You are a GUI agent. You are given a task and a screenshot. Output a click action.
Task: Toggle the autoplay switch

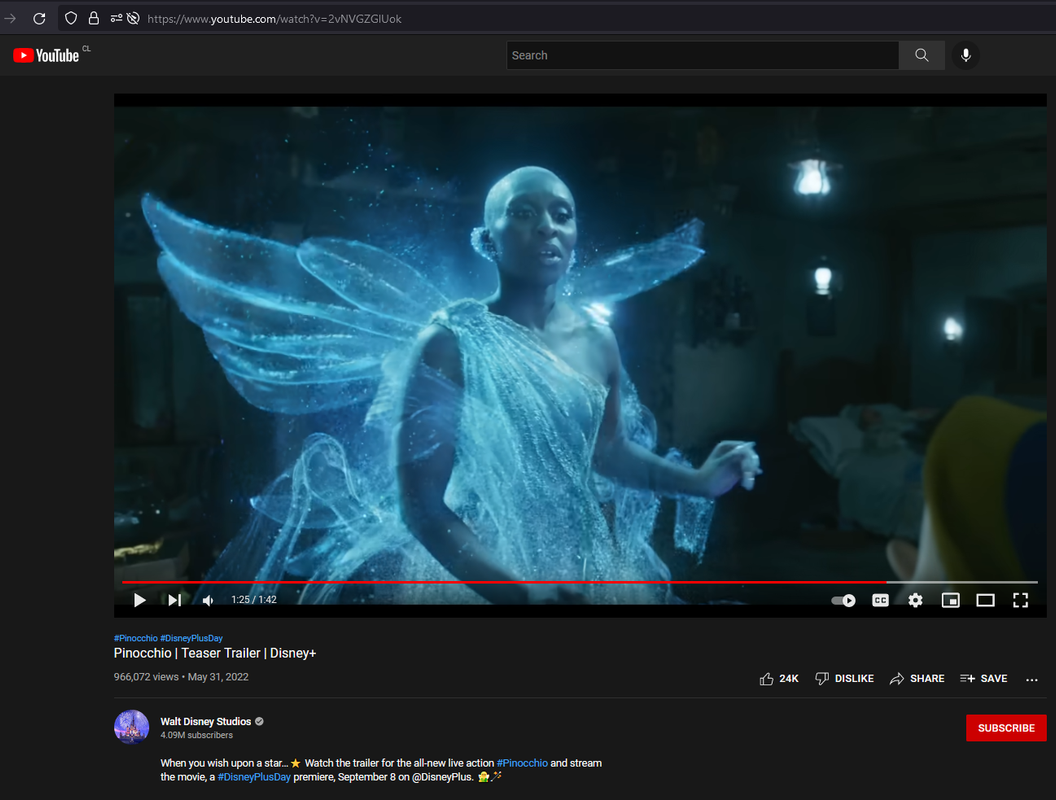(x=843, y=600)
